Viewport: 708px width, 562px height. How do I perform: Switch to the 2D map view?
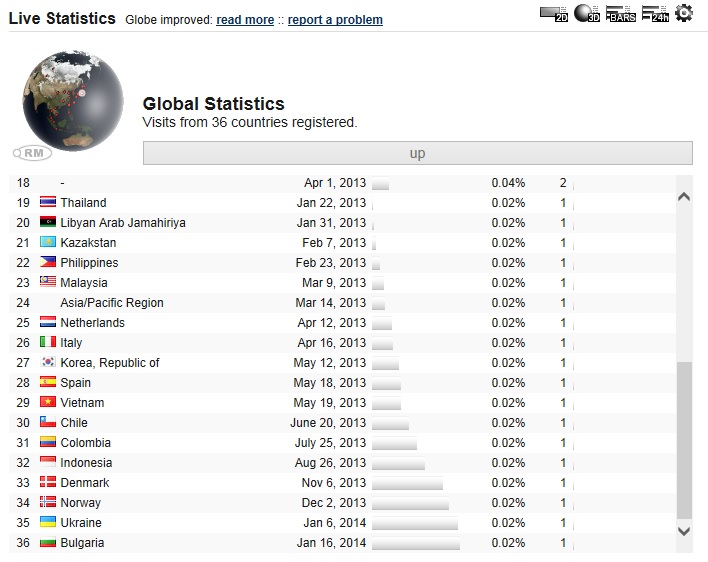[554, 14]
